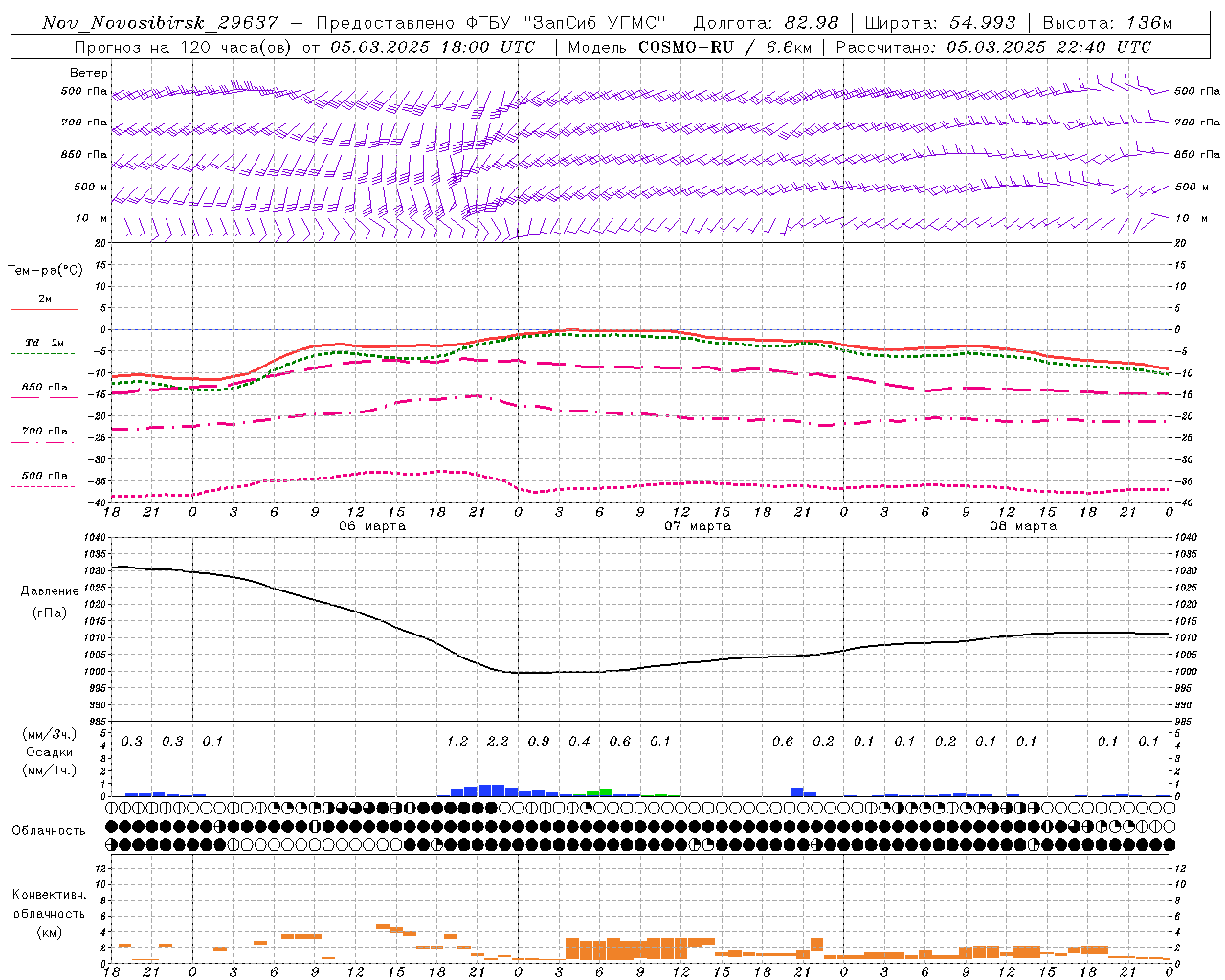This screenshot has width=1225, height=980.
Task: Click the 1.2 precipitation amount value
Action: 457,742
